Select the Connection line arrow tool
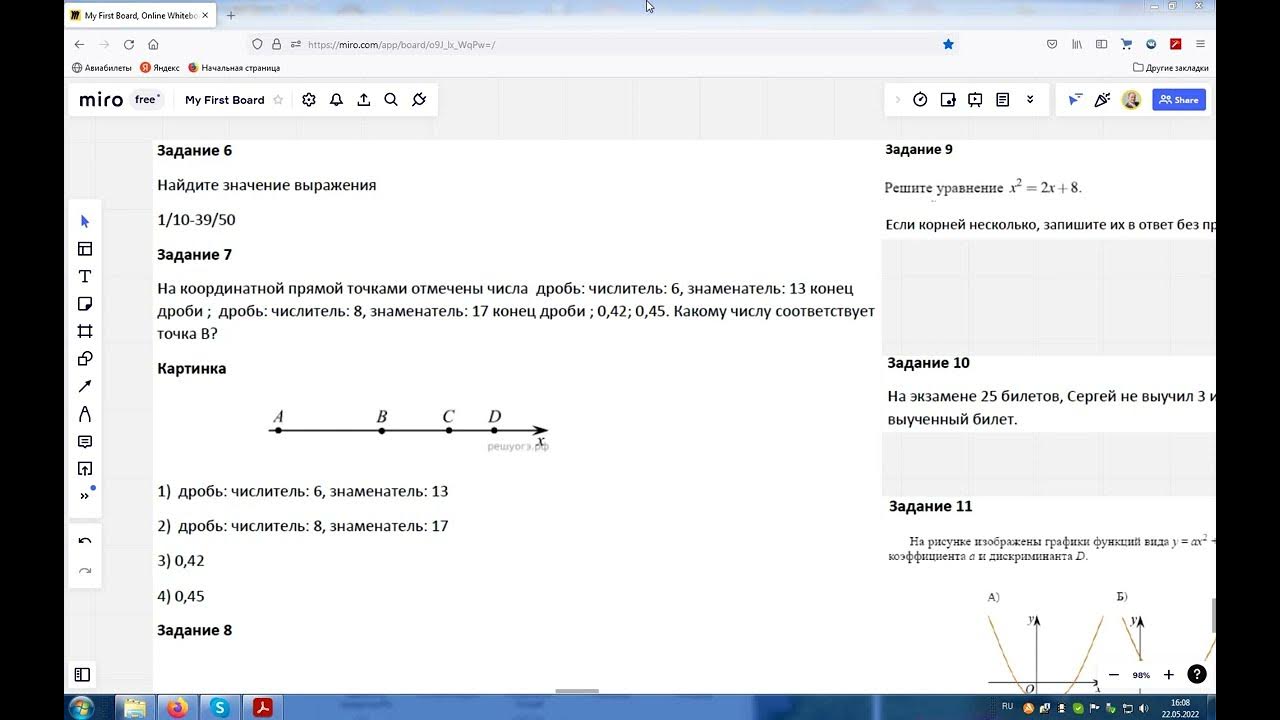 coord(85,386)
